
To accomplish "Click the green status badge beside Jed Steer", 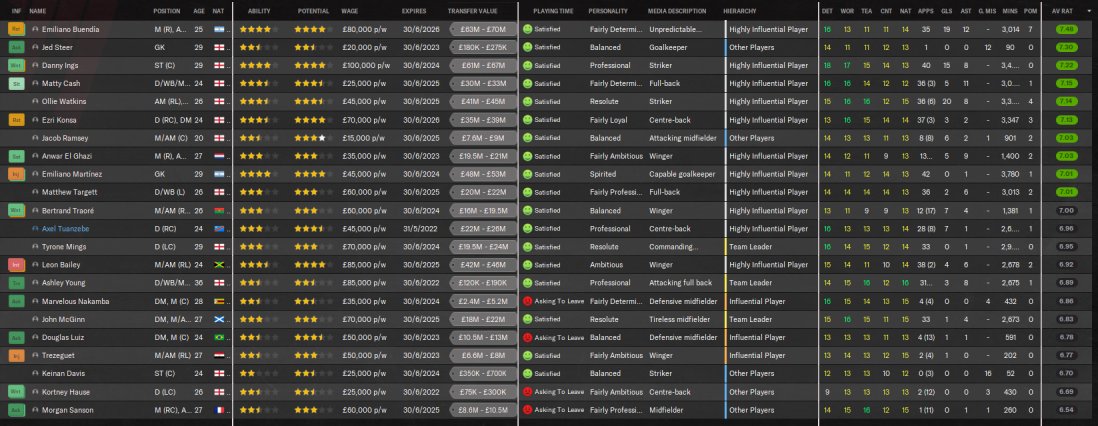I will (16, 48).
